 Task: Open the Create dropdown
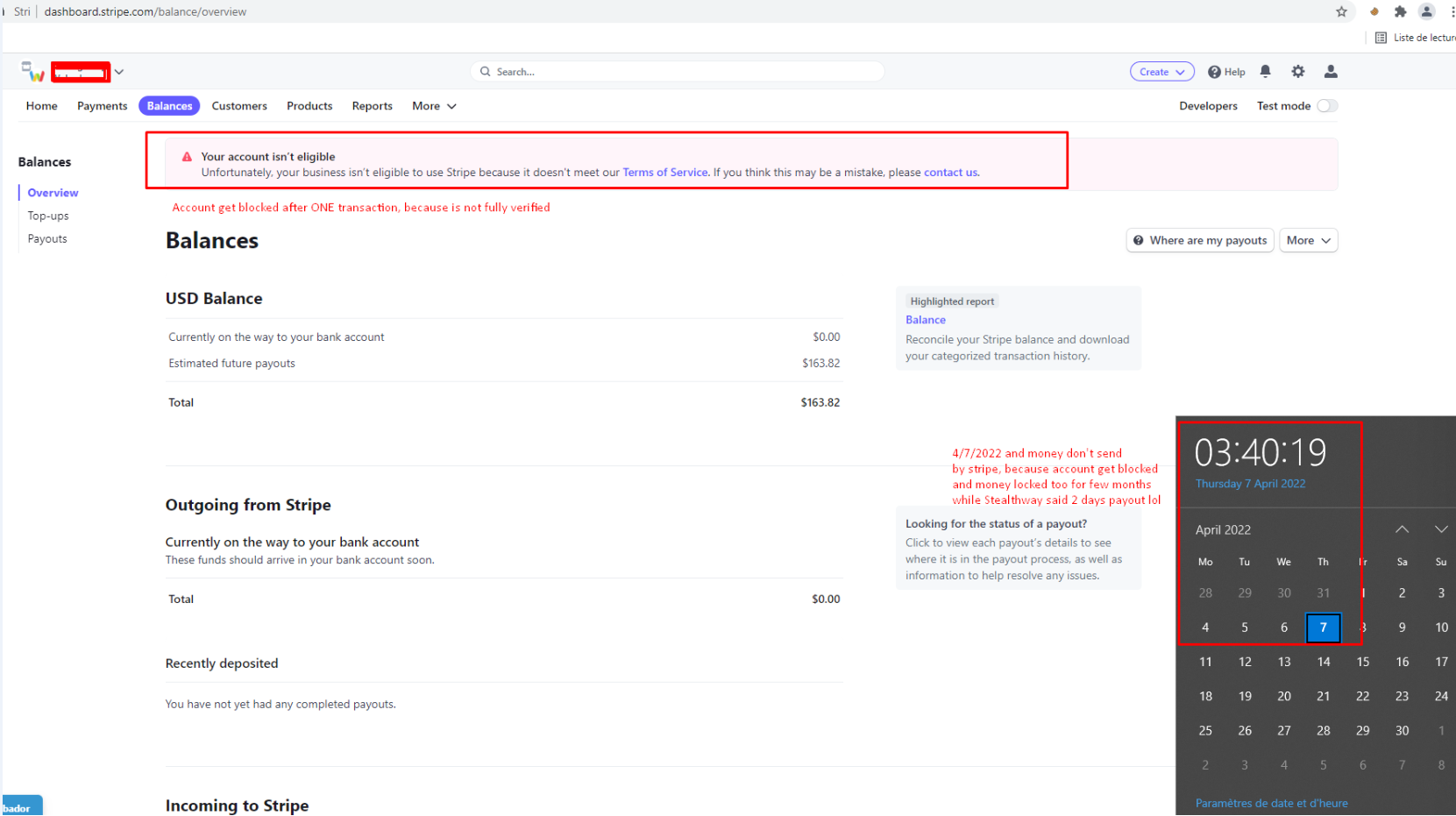tap(1161, 72)
